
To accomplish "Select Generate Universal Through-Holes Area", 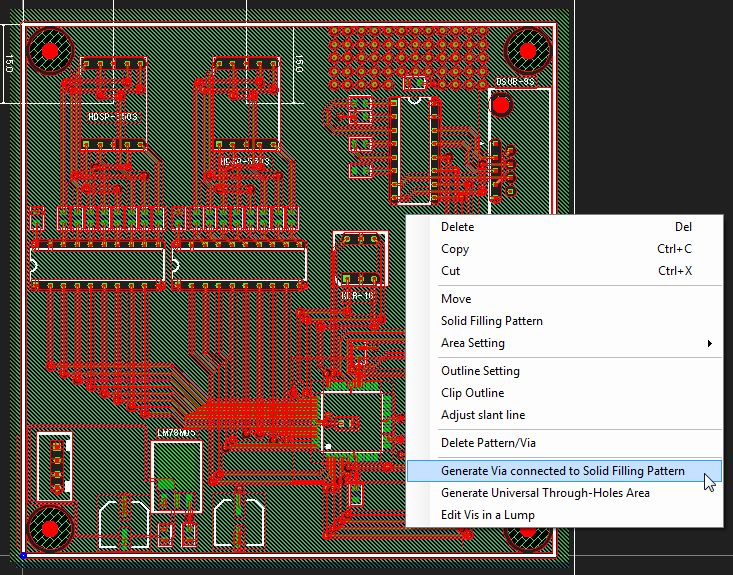I will click(565, 493).
